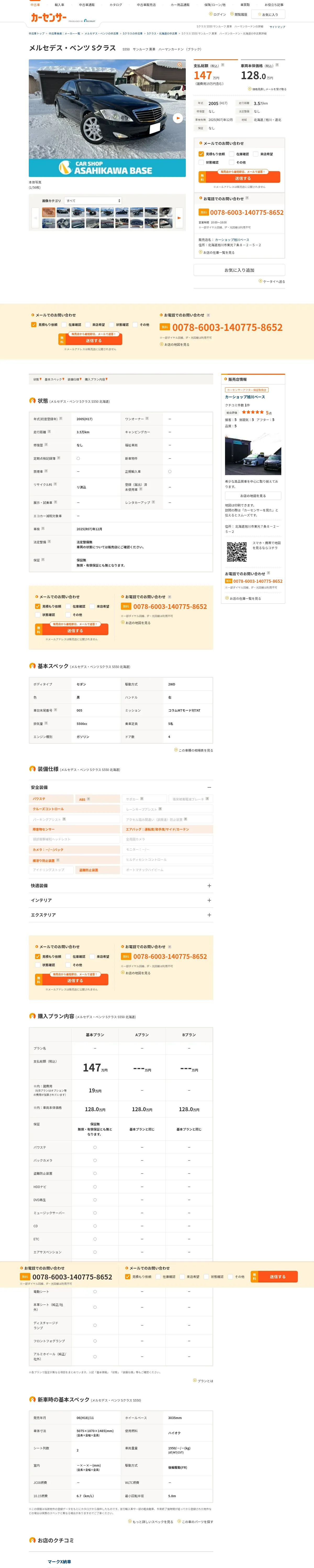Open help icon next to 定期点検記録簿 in the 状態 table

point(59,458)
